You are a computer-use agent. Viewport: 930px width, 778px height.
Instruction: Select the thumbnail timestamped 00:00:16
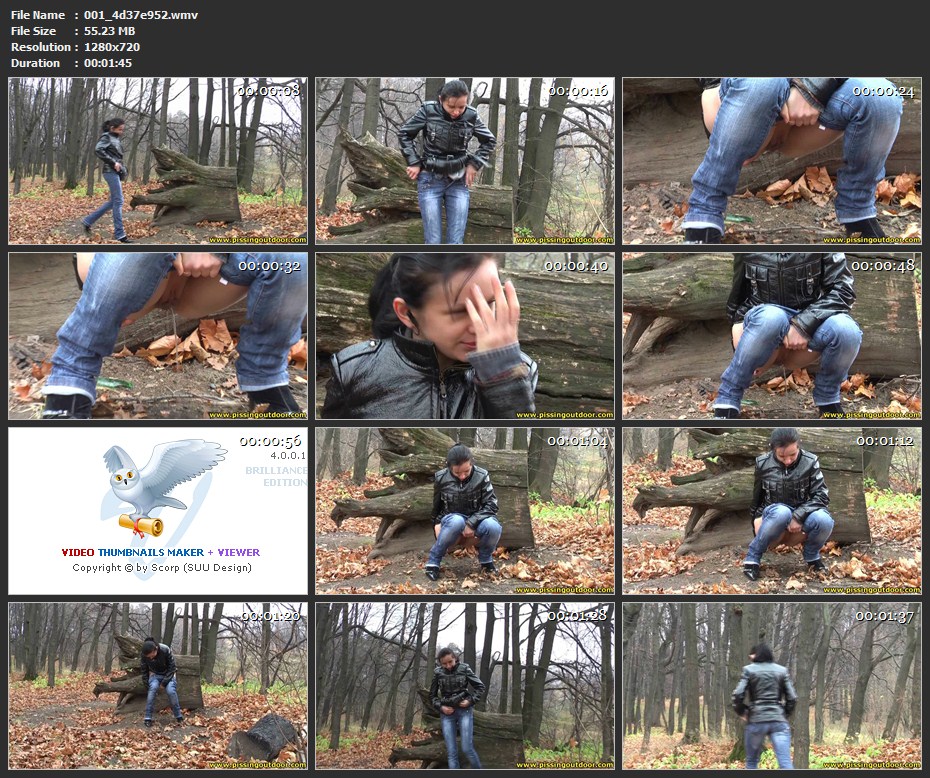(x=464, y=161)
